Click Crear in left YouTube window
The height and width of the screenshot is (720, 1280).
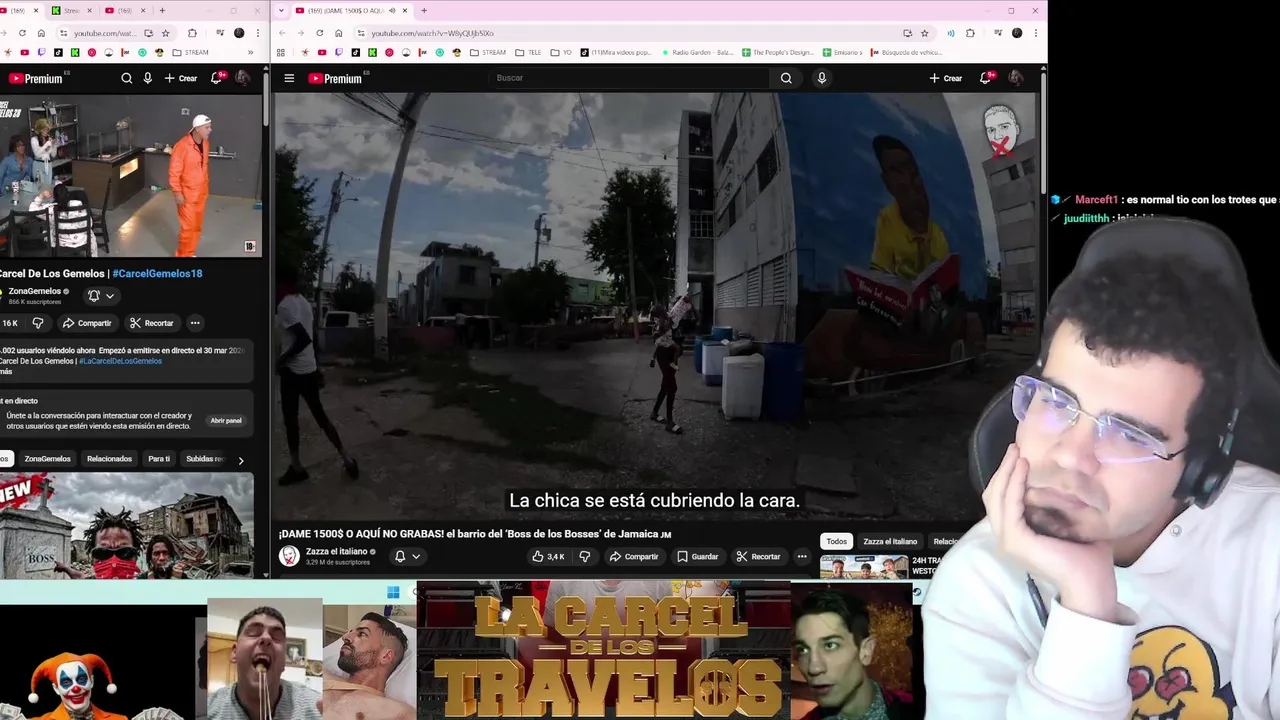[x=181, y=78]
